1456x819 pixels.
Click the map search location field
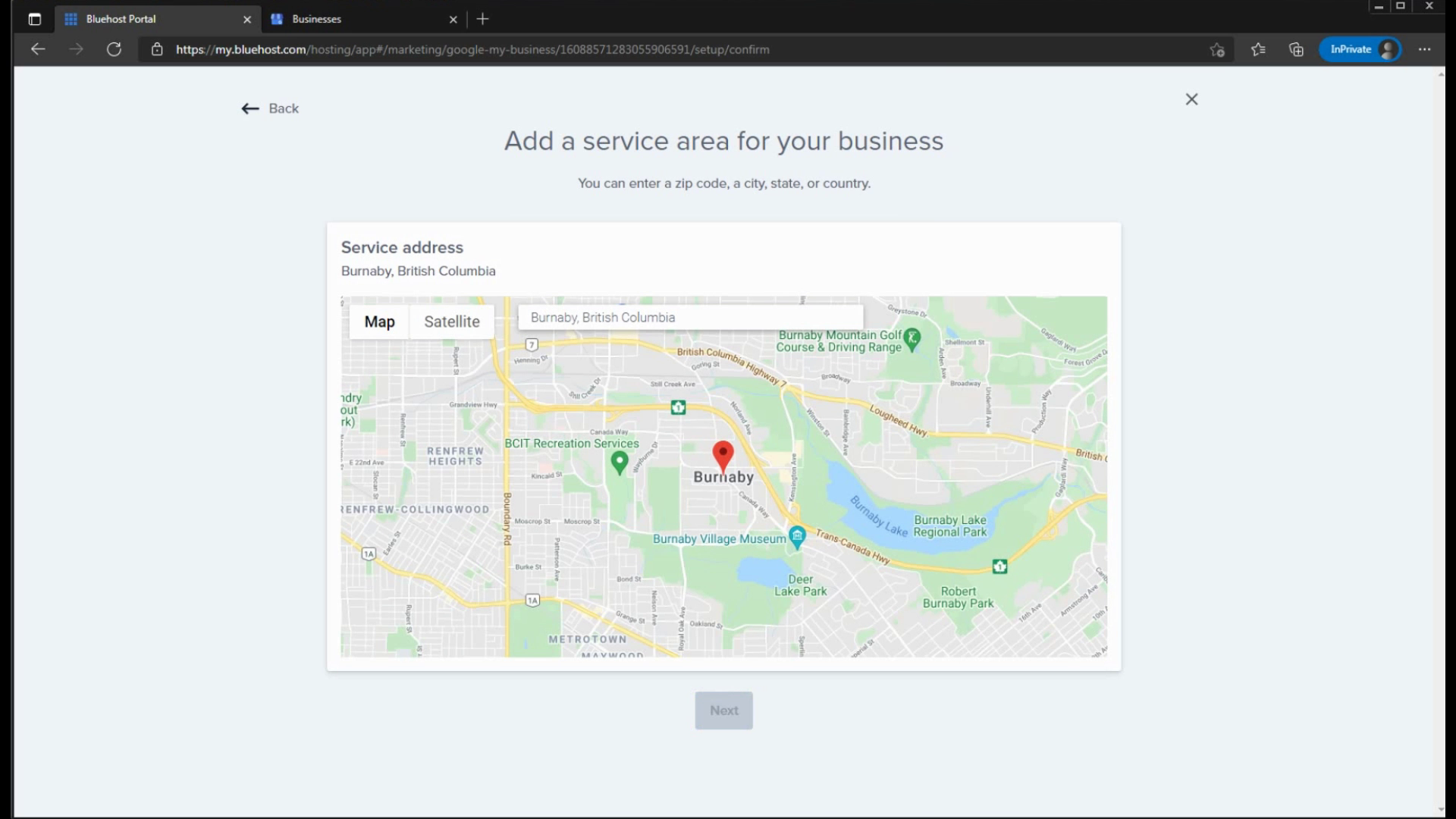pos(690,318)
